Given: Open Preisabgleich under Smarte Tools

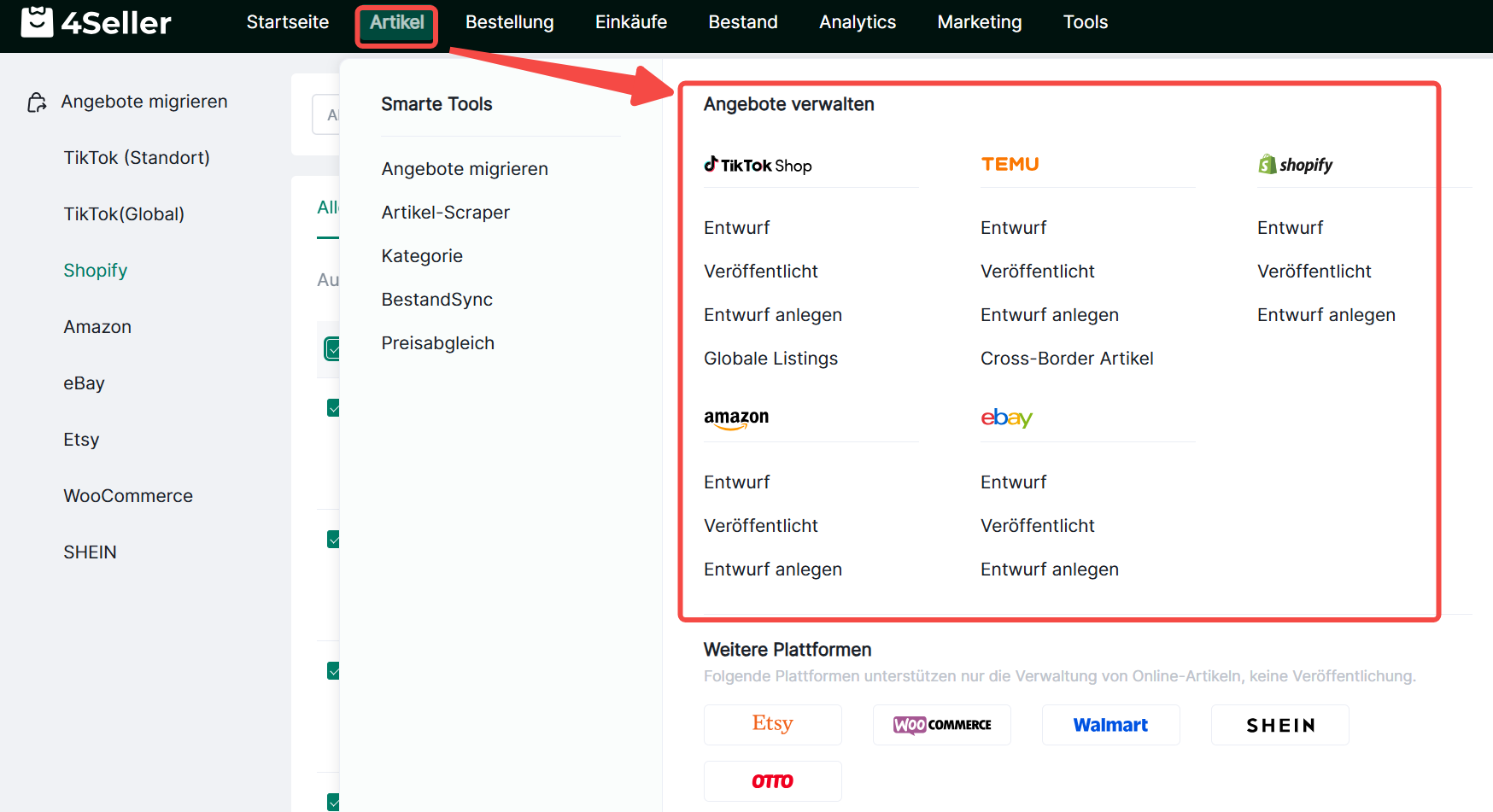Looking at the screenshot, I should point(437,343).
